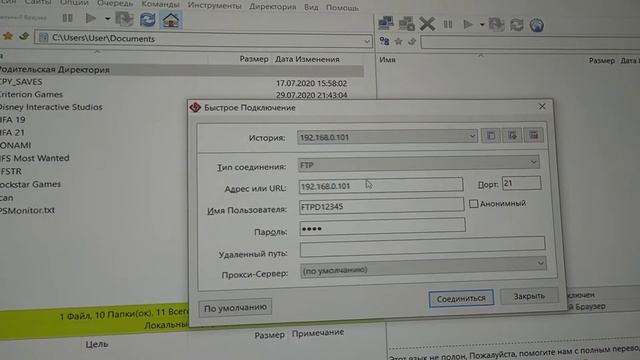
Task: Click the По умолчанию button
Action: pos(235,308)
